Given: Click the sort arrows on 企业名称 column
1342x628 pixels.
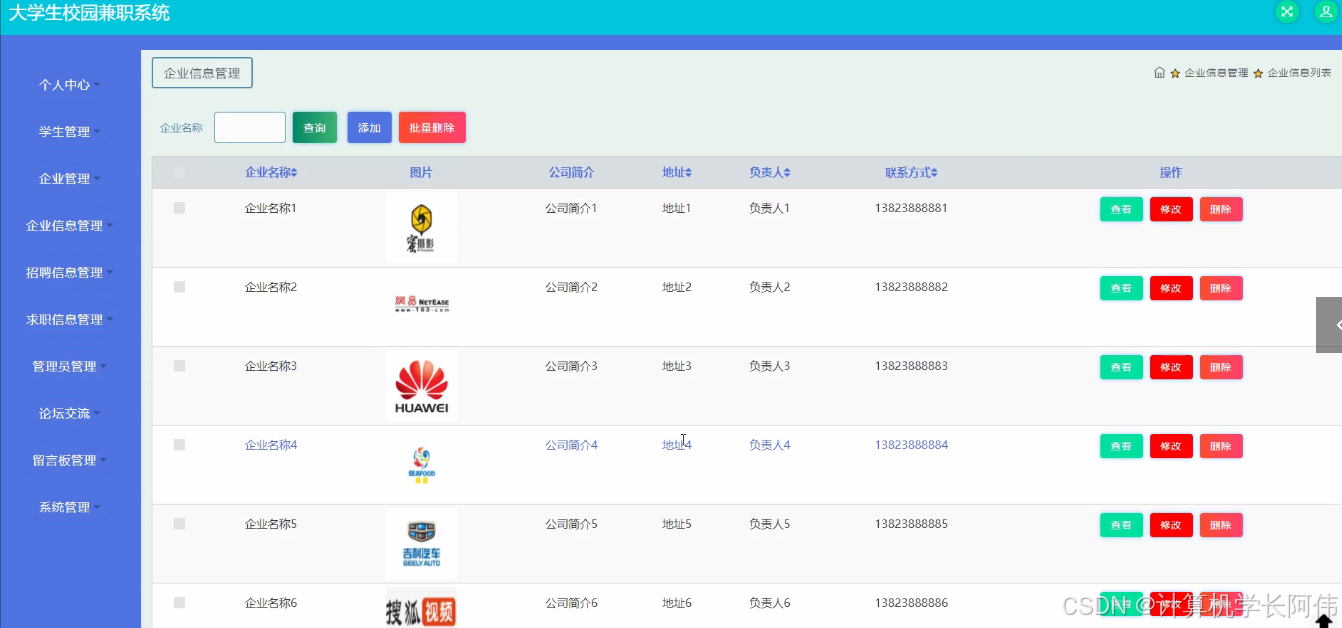Looking at the screenshot, I should pyautogui.click(x=294, y=173).
